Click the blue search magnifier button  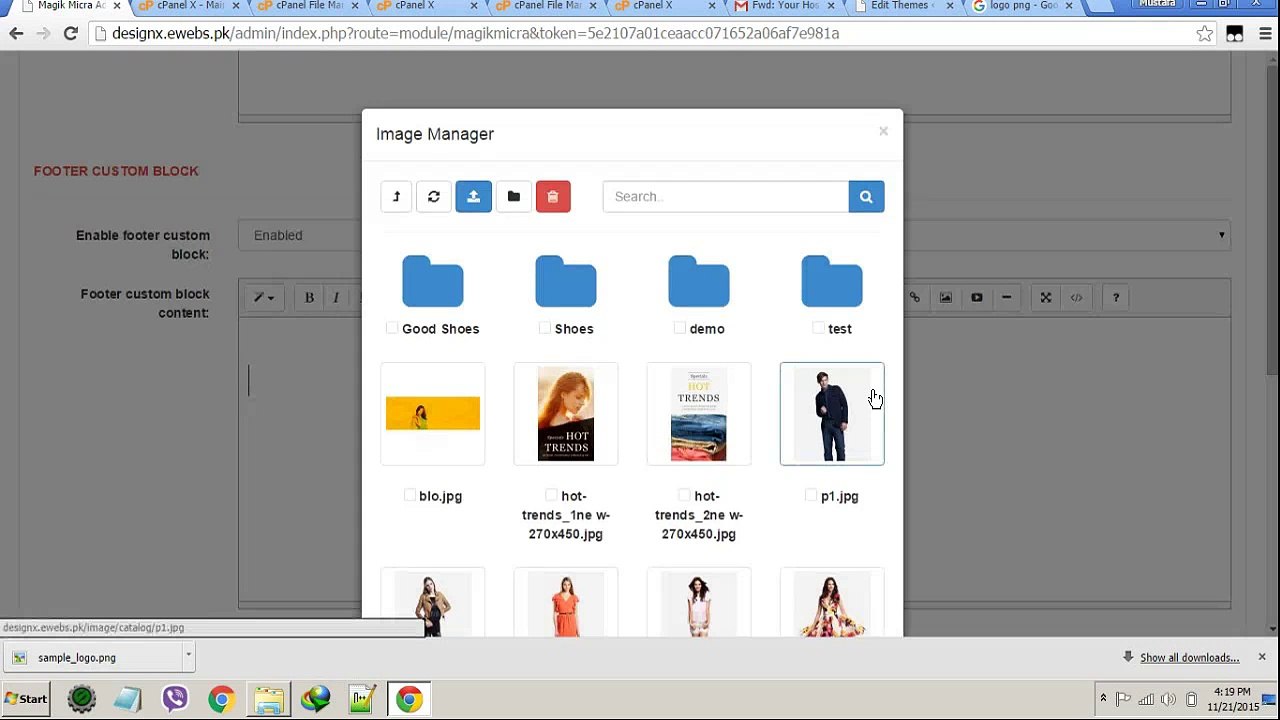pyautogui.click(x=866, y=197)
